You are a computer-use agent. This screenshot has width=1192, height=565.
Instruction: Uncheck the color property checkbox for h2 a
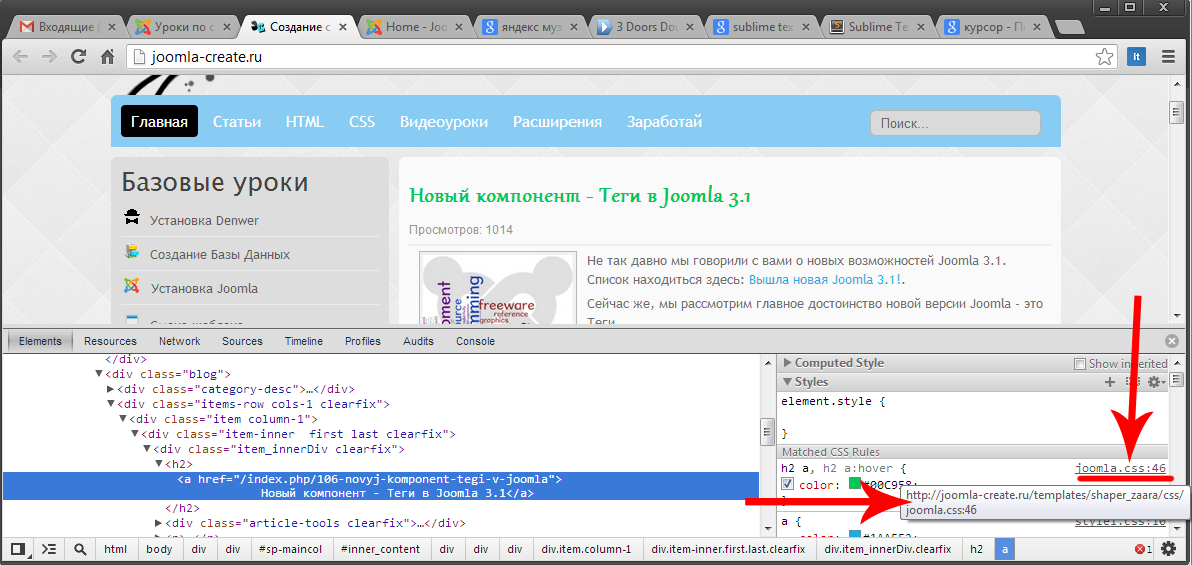[788, 485]
